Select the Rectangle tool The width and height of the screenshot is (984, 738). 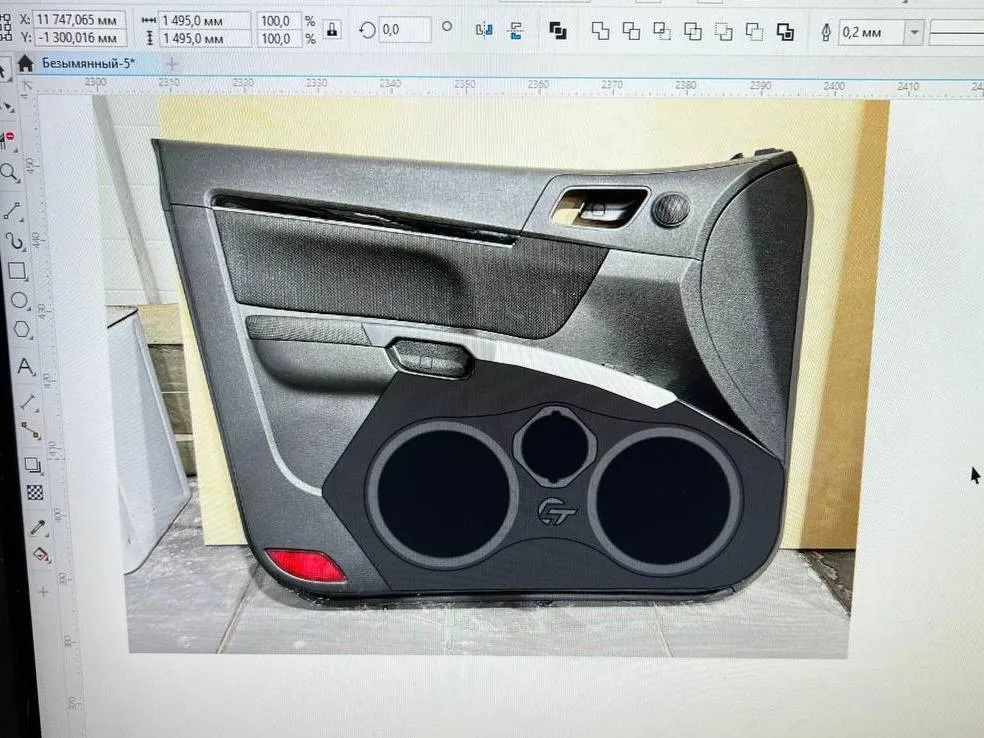pos(17,271)
